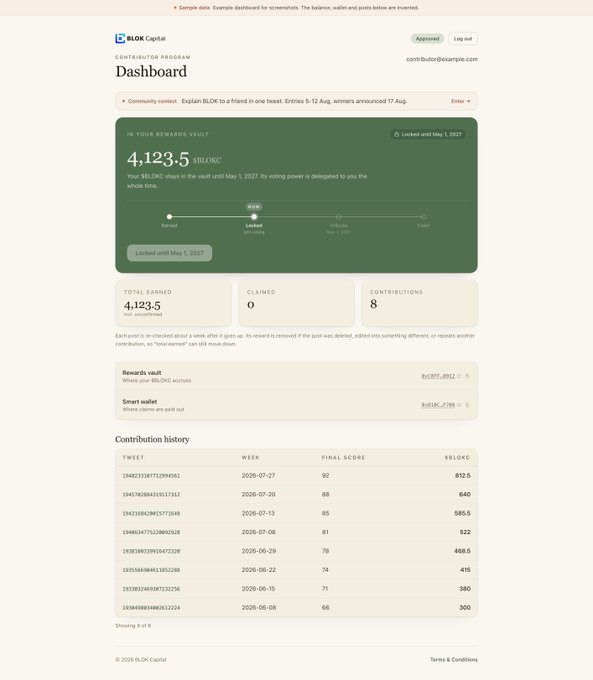Select the Locked timeline step marked Now
593x680 pixels.
254,219
